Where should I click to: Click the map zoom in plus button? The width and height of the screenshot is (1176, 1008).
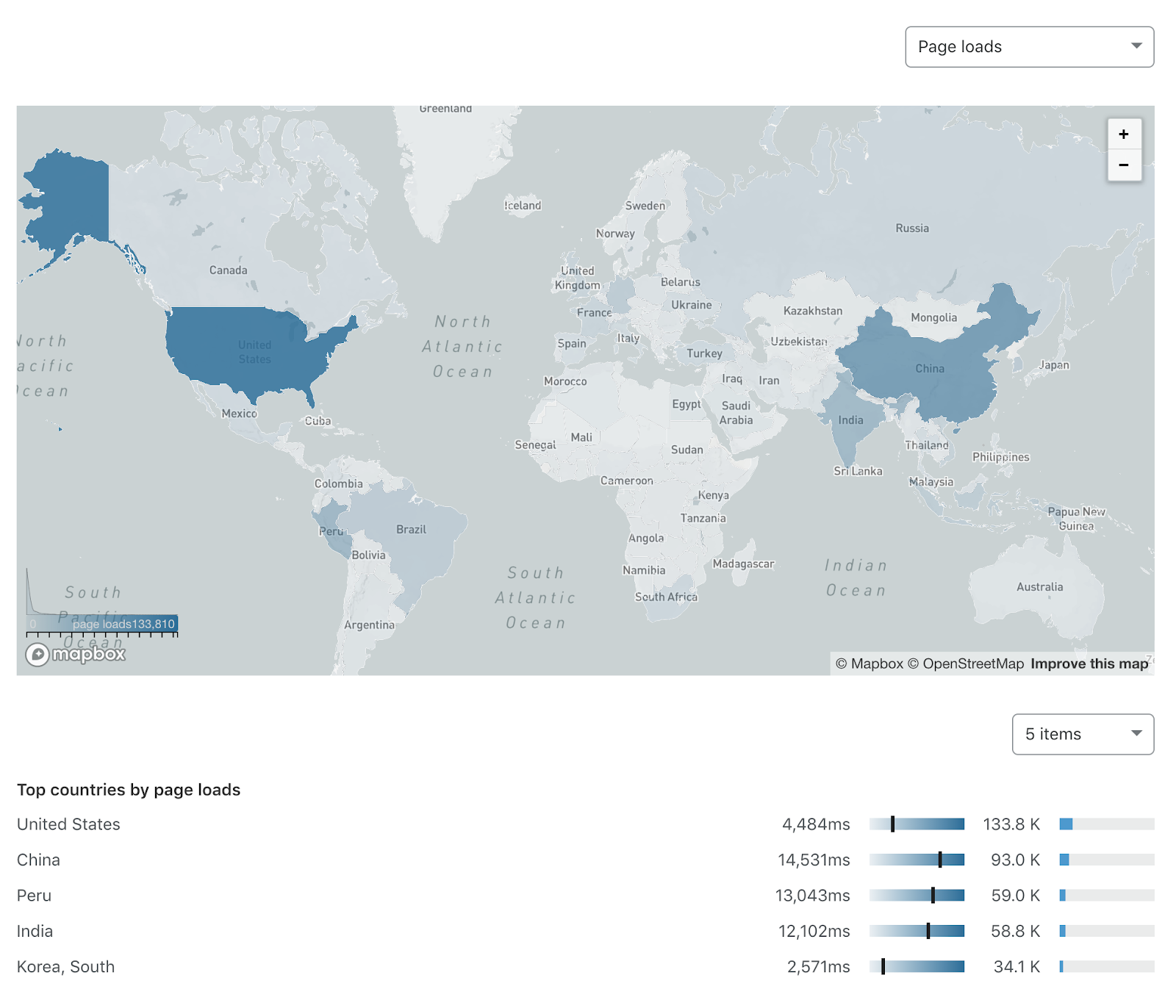click(1123, 134)
